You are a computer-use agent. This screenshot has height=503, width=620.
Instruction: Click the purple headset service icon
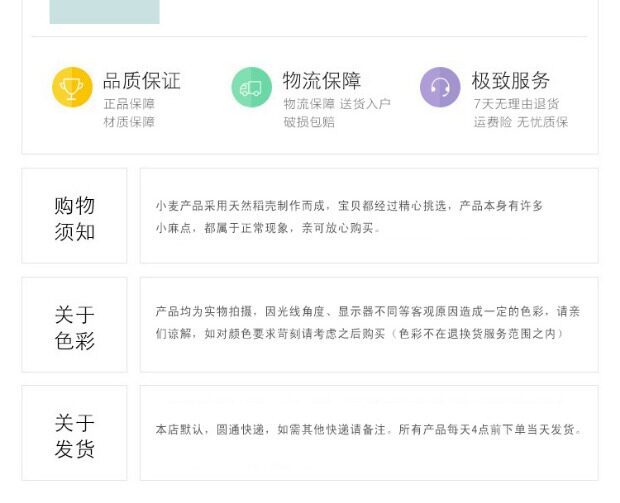(440, 87)
